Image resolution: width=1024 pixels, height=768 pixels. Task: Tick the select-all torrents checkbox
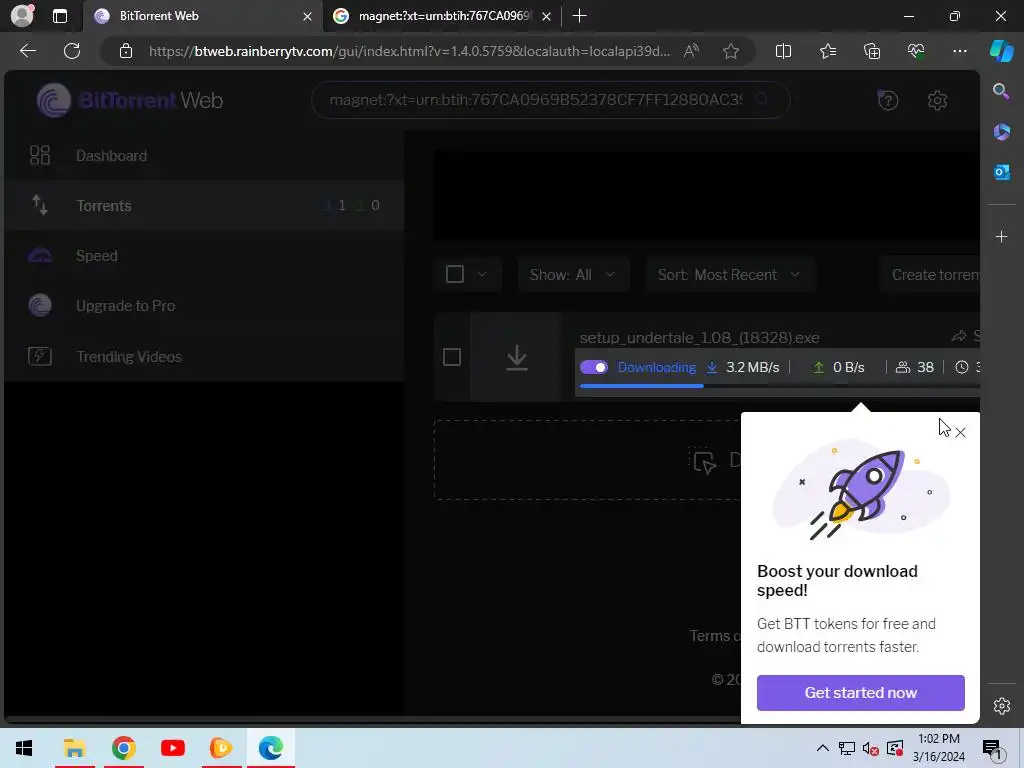(x=455, y=274)
